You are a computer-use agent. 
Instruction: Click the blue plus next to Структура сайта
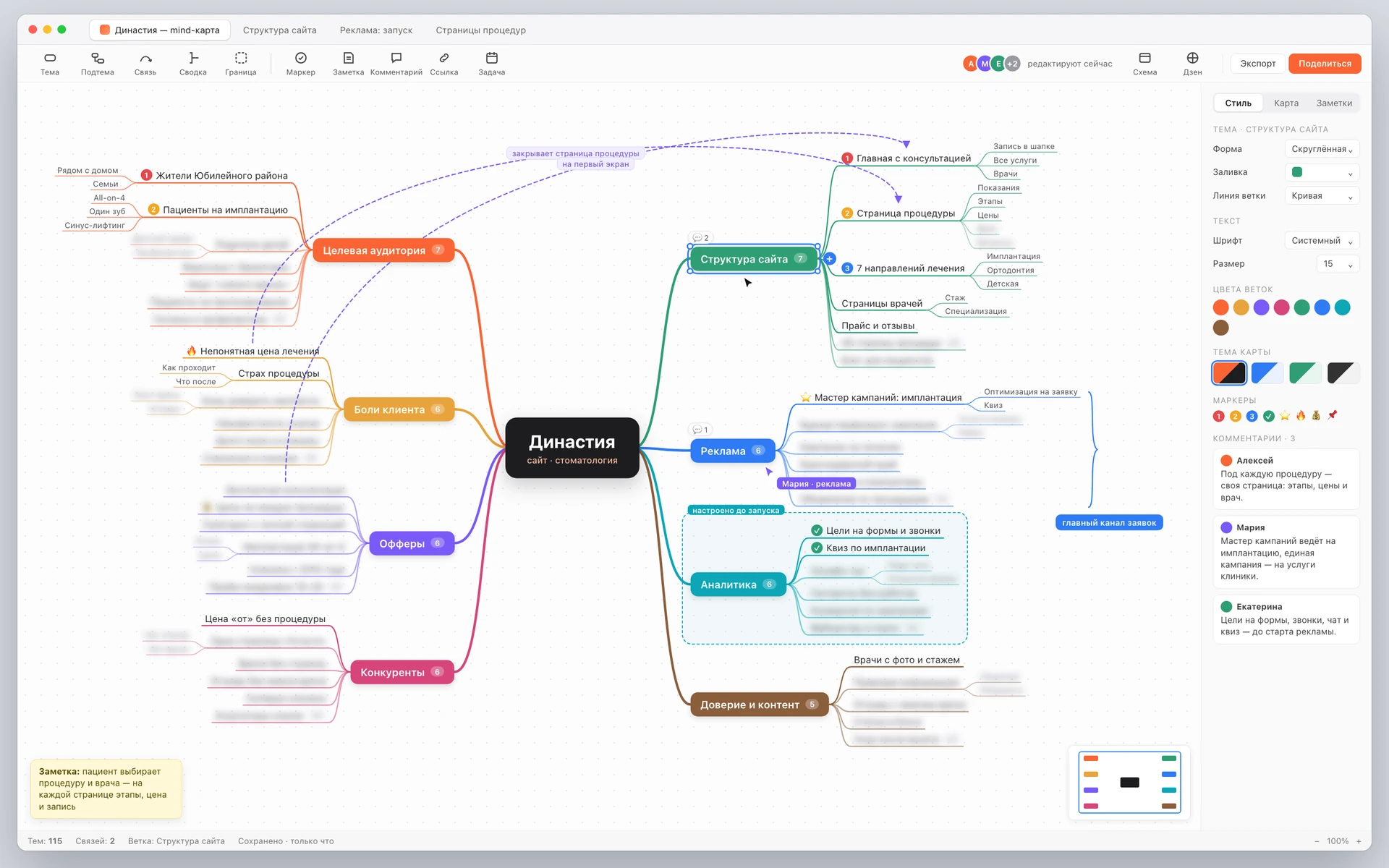[830, 258]
